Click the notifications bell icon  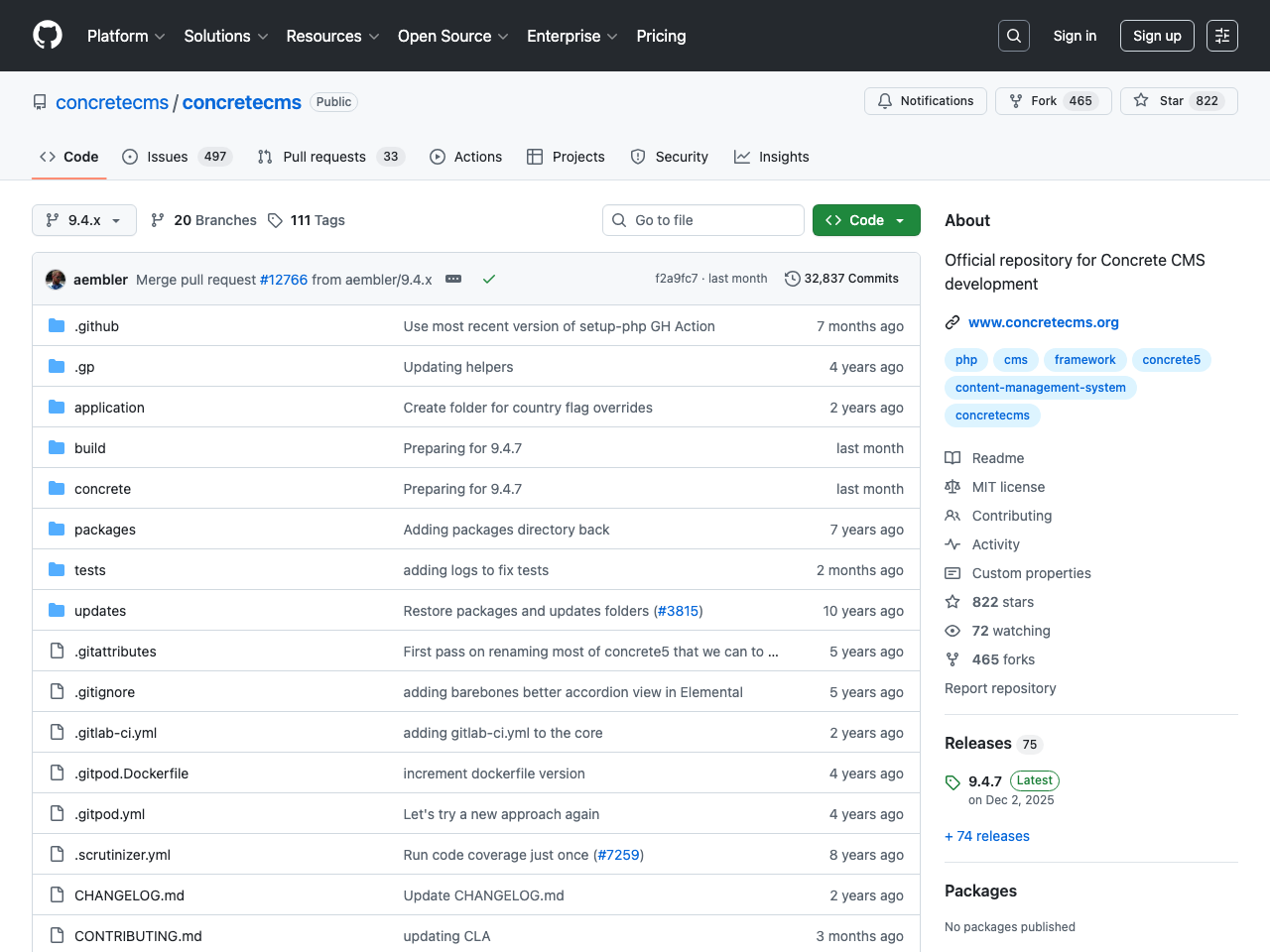click(884, 100)
